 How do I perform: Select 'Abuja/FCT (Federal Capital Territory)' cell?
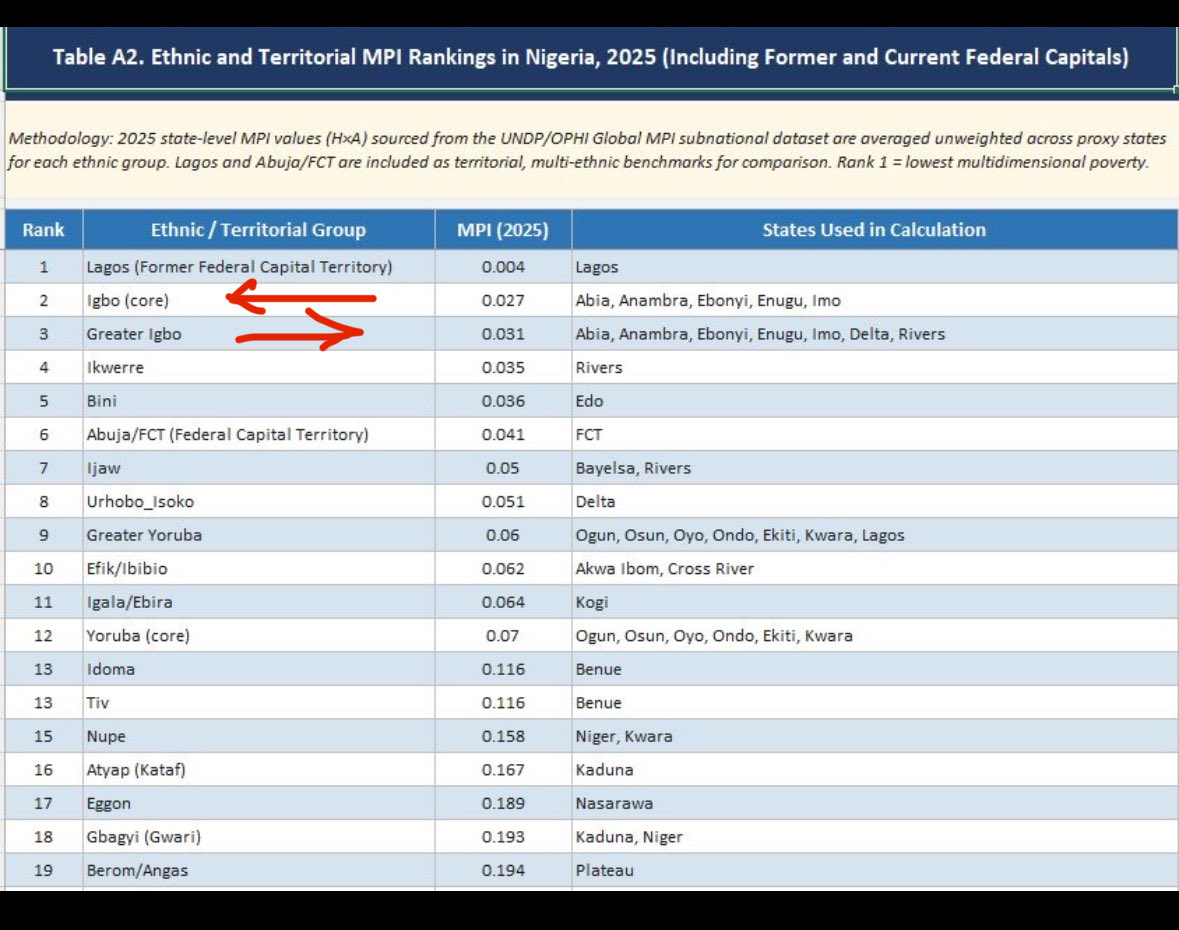tap(259, 435)
